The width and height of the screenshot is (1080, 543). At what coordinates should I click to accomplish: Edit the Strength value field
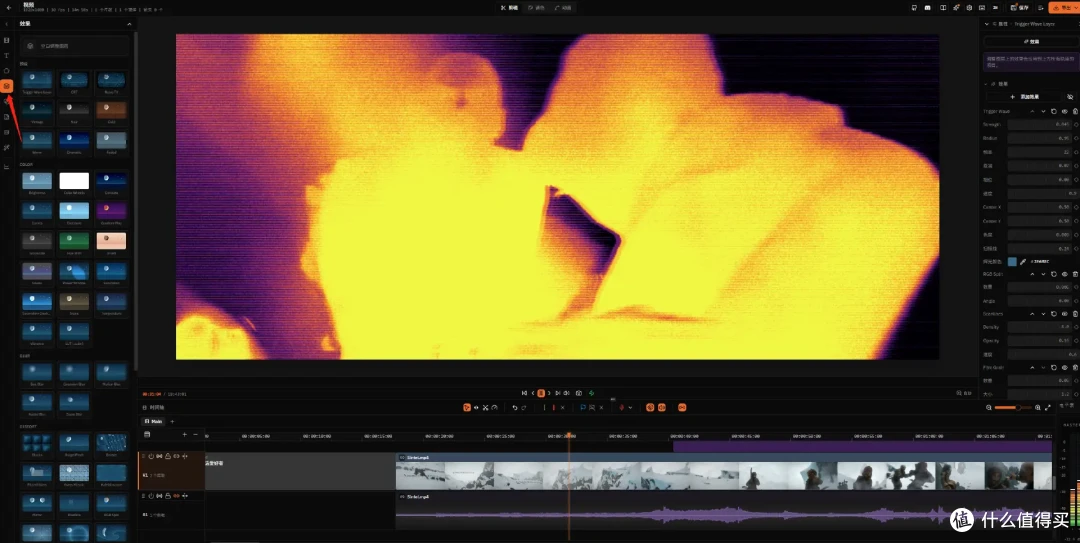click(1039, 125)
